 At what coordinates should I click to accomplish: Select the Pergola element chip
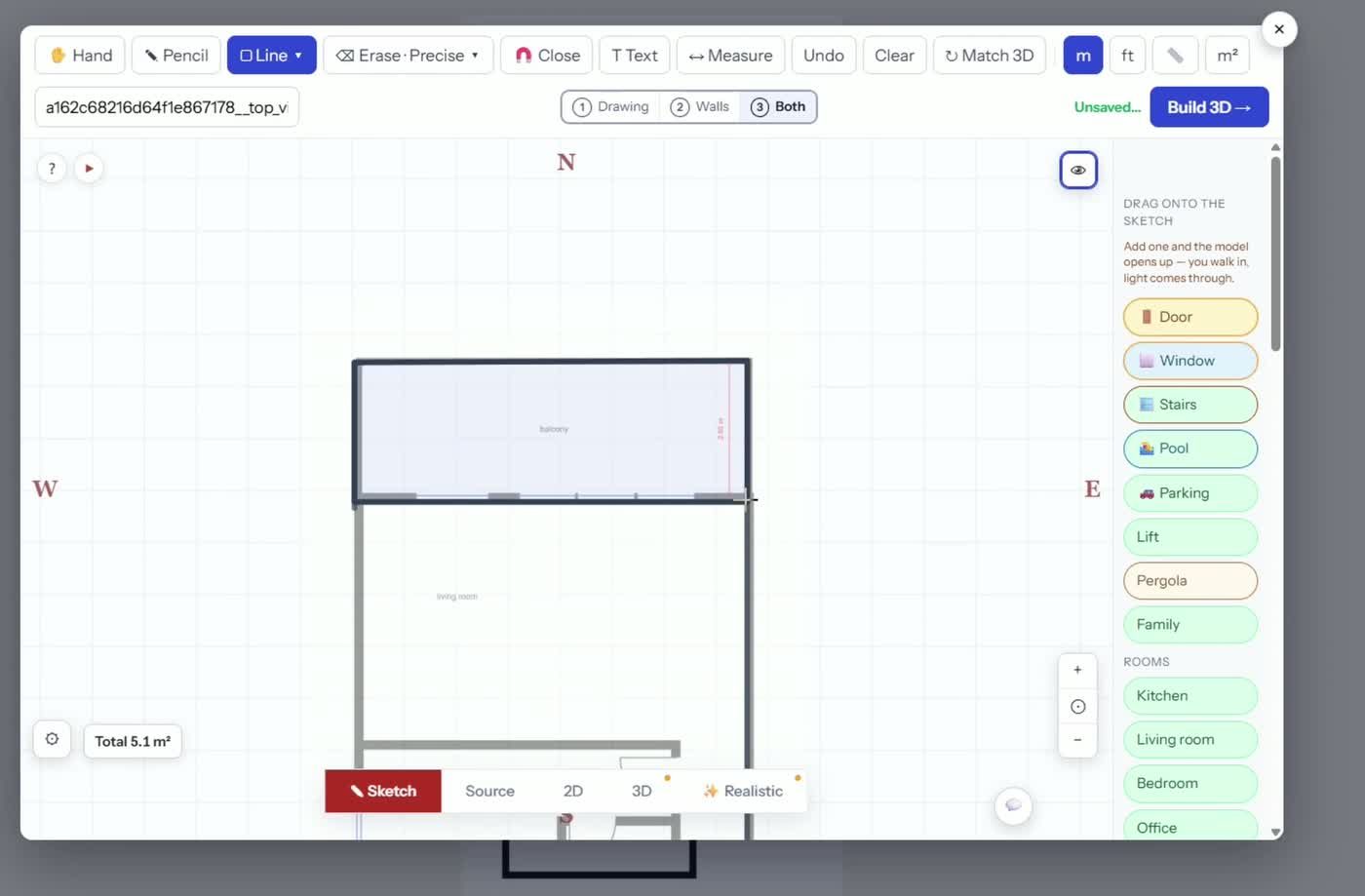[x=1190, y=581]
